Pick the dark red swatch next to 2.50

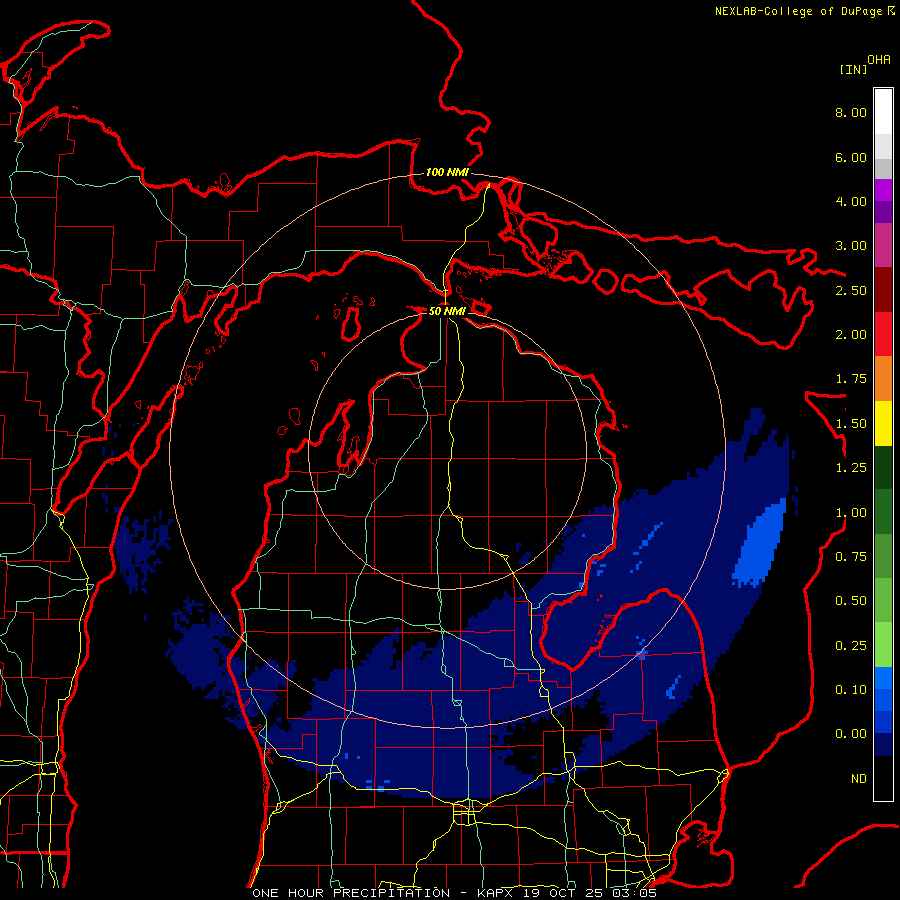(x=883, y=290)
